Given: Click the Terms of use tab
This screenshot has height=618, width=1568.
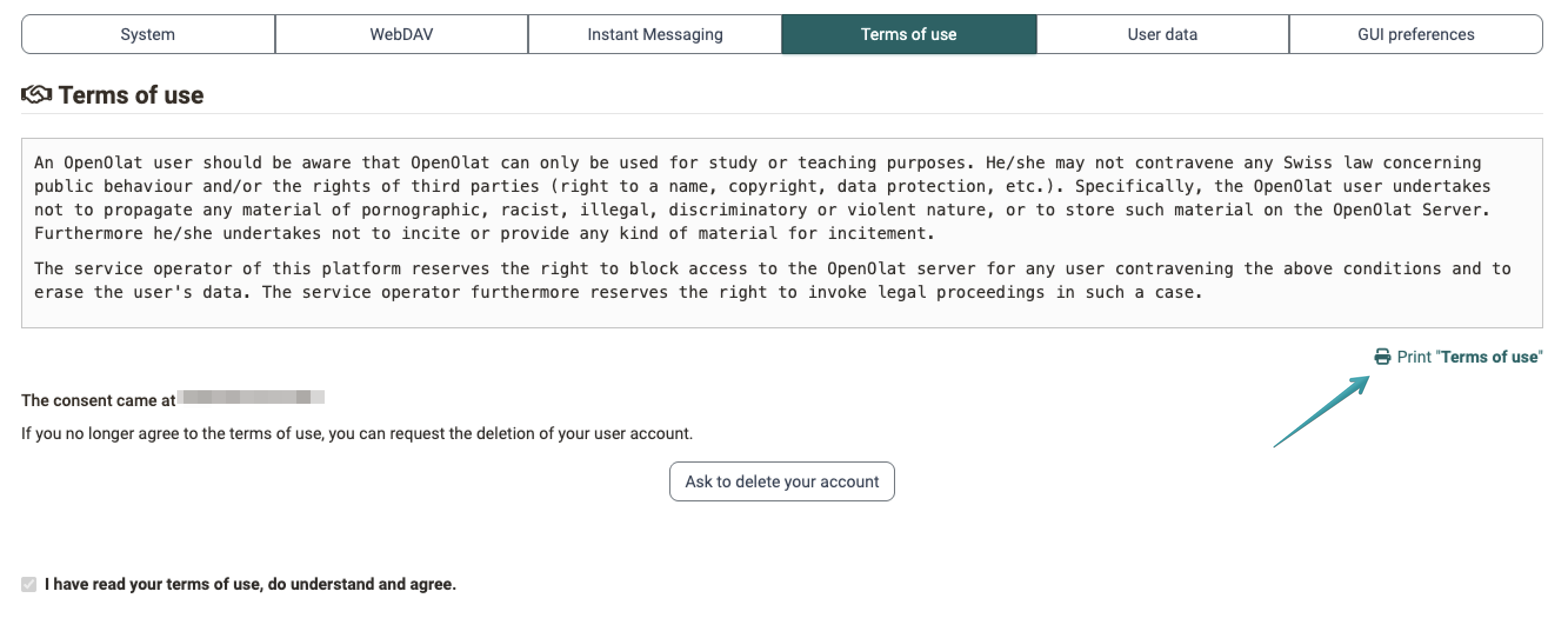Looking at the screenshot, I should 909,34.
